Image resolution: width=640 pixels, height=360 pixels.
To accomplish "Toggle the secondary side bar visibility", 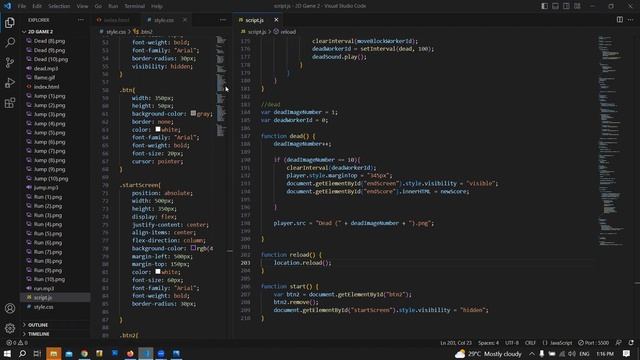I will (x=566, y=6).
